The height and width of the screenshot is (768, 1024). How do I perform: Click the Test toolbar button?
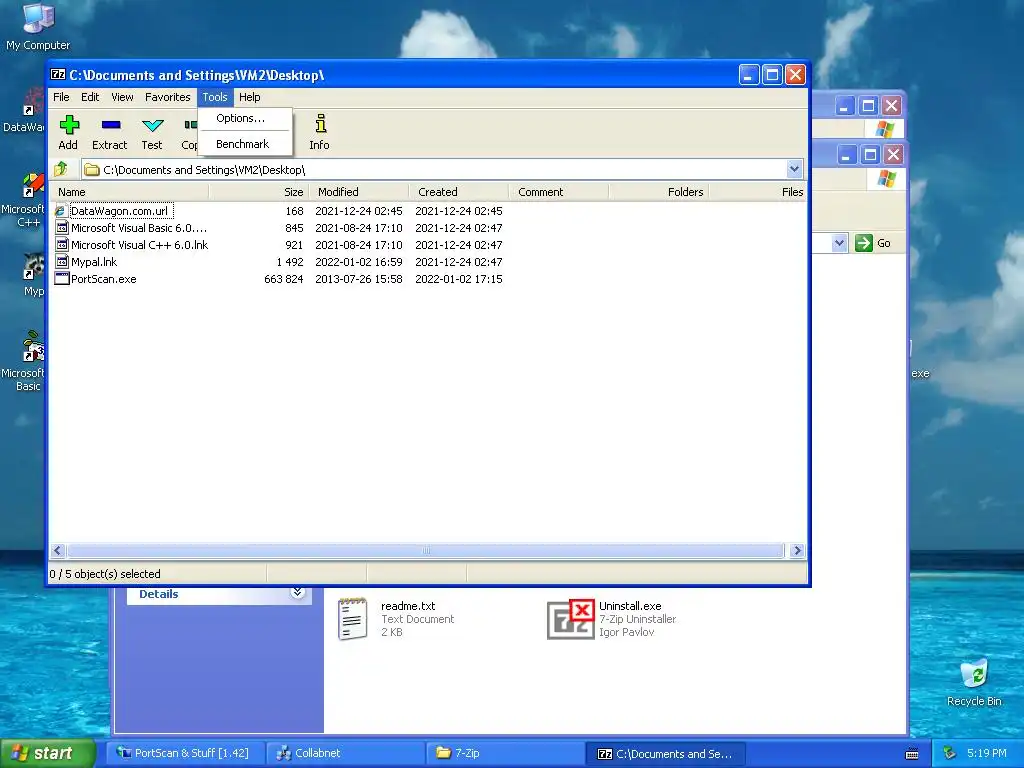pyautogui.click(x=152, y=133)
